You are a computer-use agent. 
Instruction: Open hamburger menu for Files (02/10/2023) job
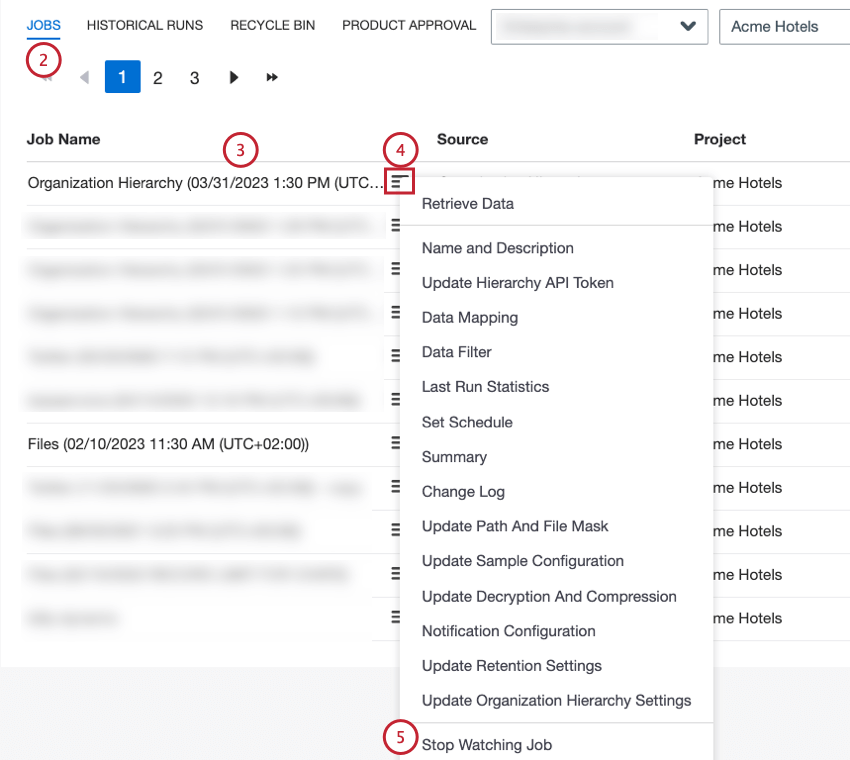(396, 443)
